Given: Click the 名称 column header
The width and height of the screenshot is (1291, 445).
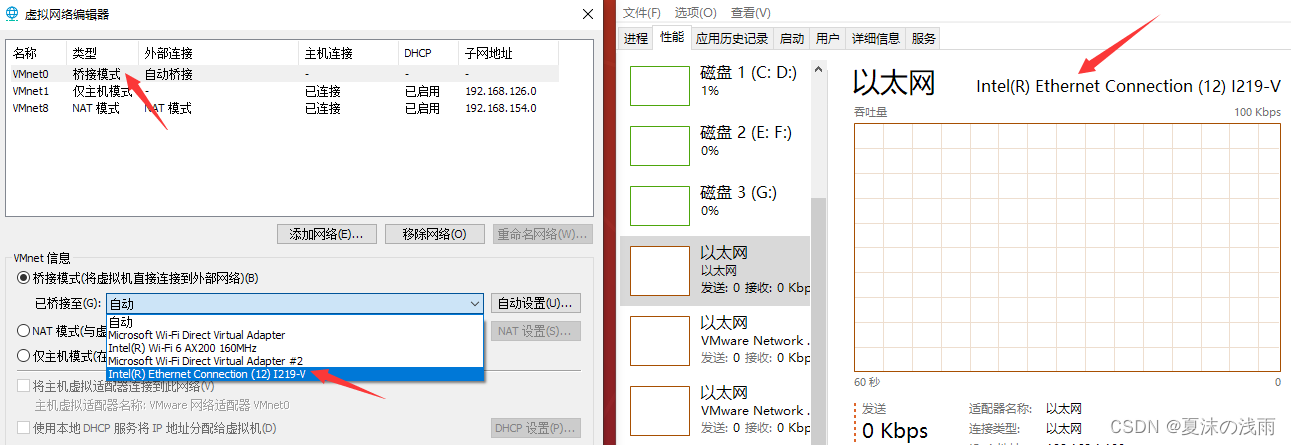Looking at the screenshot, I should (37, 53).
